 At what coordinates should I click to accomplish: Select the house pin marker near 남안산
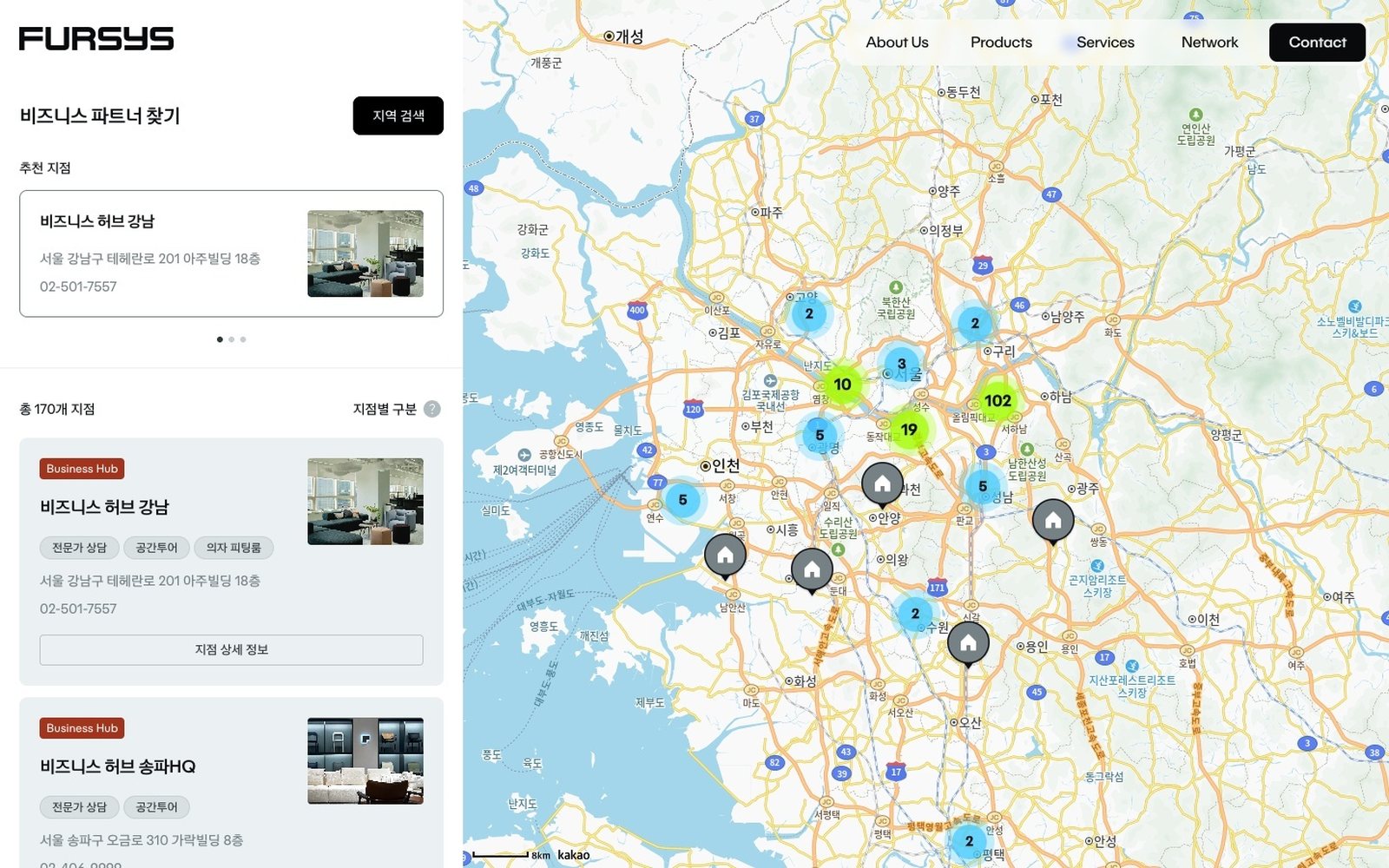click(725, 556)
